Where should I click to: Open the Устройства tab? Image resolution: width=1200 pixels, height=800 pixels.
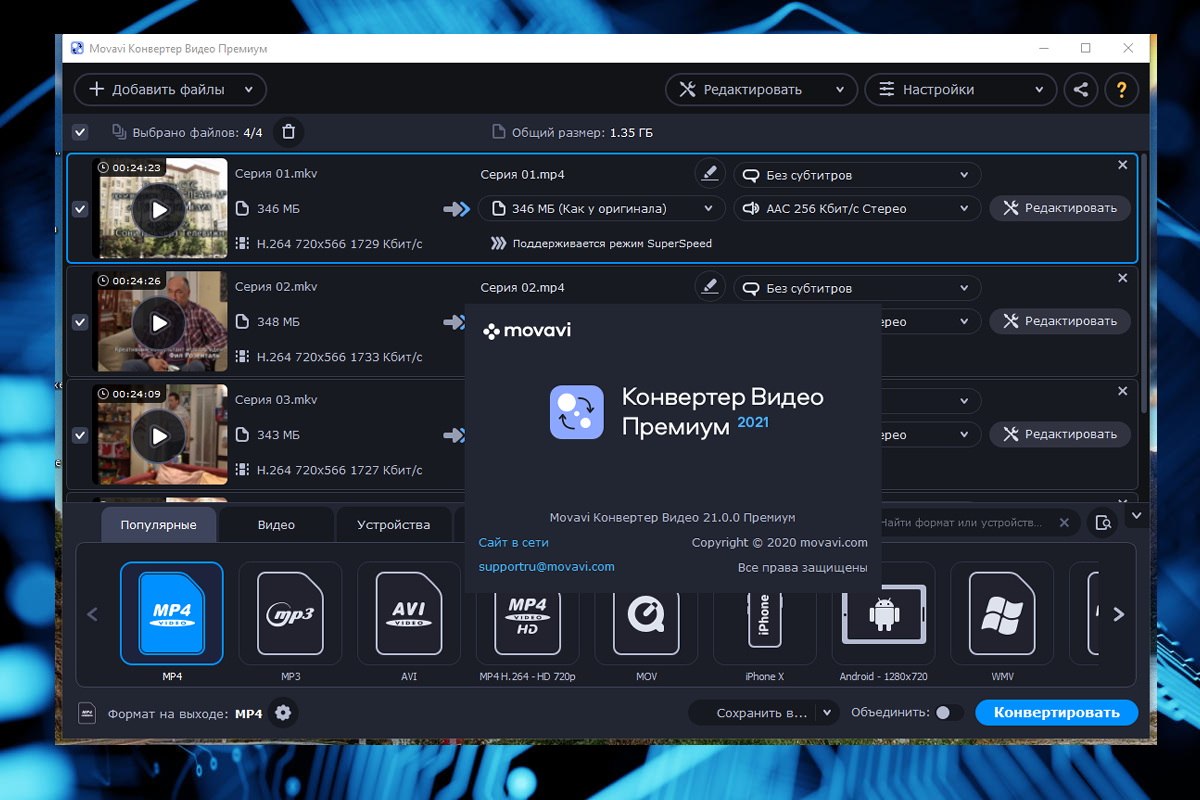(393, 525)
